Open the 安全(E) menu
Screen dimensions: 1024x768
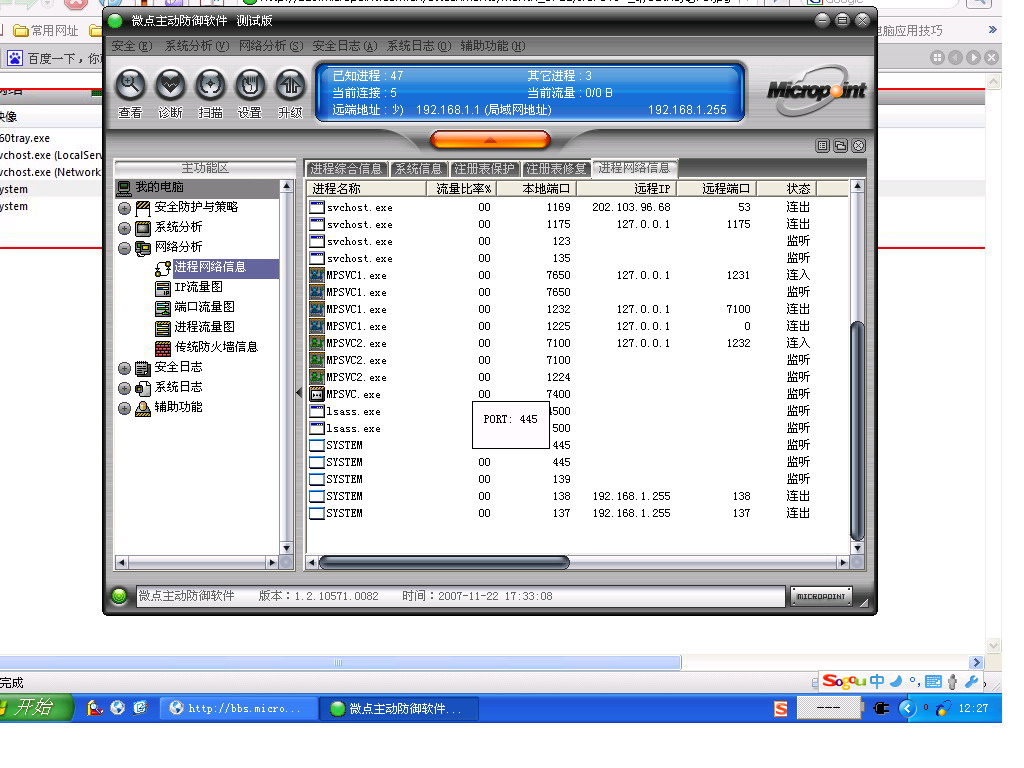coord(132,46)
